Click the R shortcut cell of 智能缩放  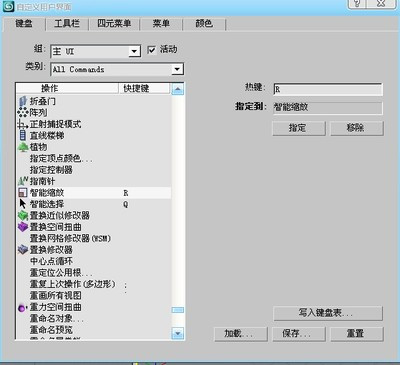point(126,193)
